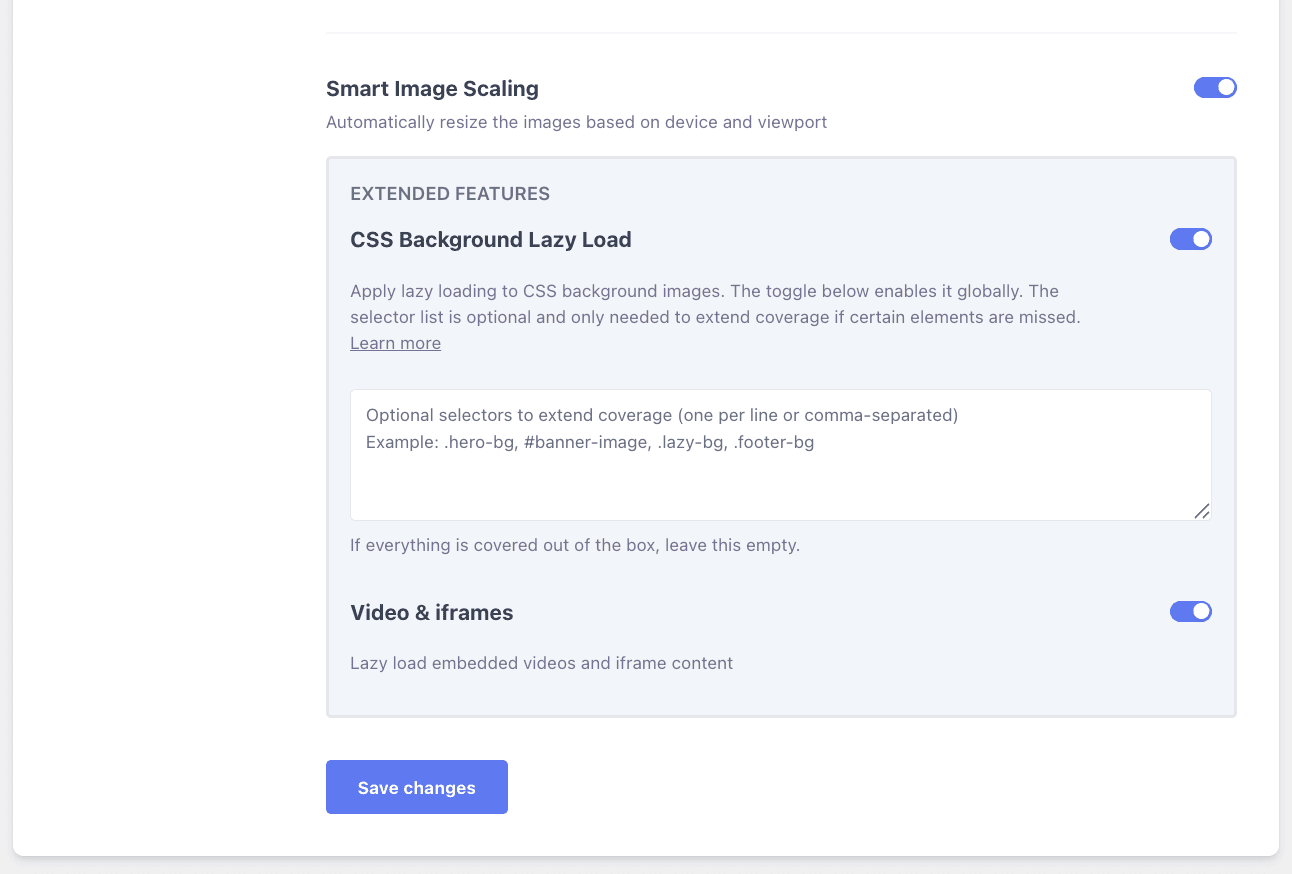Select the EXTENDED FEATURES section label

tap(450, 194)
